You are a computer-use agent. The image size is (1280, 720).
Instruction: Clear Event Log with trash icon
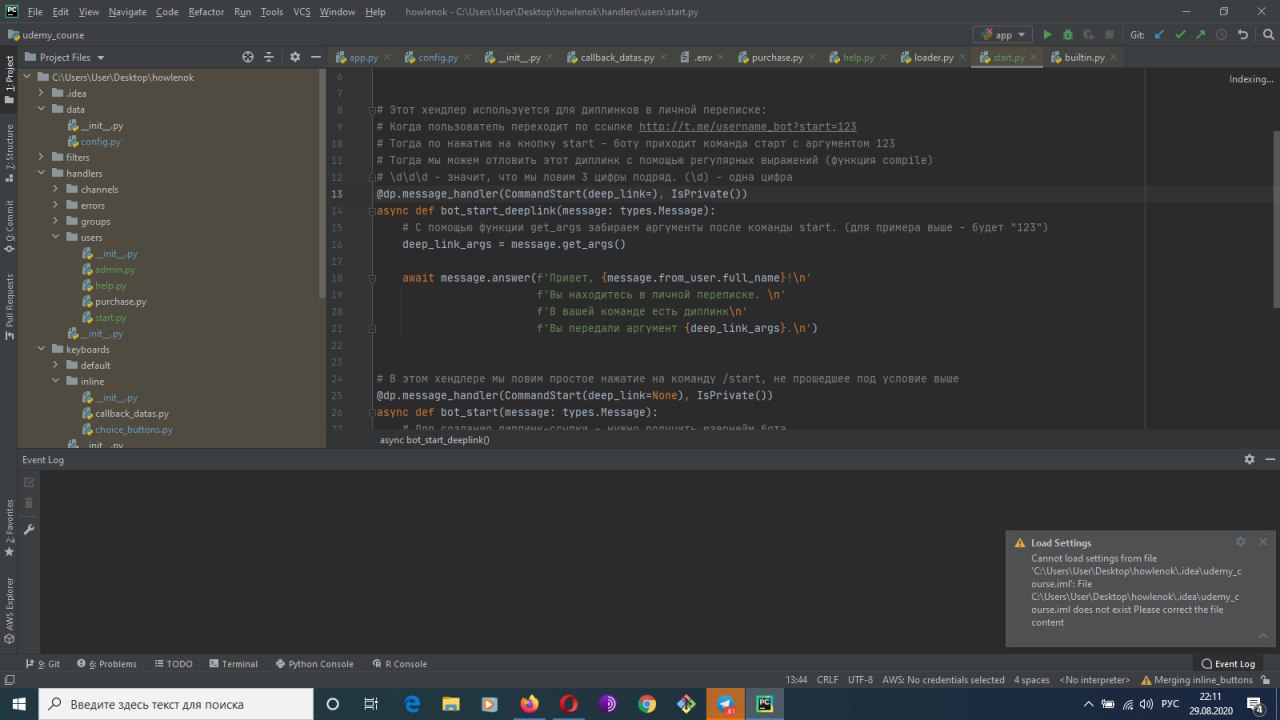[x=29, y=504]
